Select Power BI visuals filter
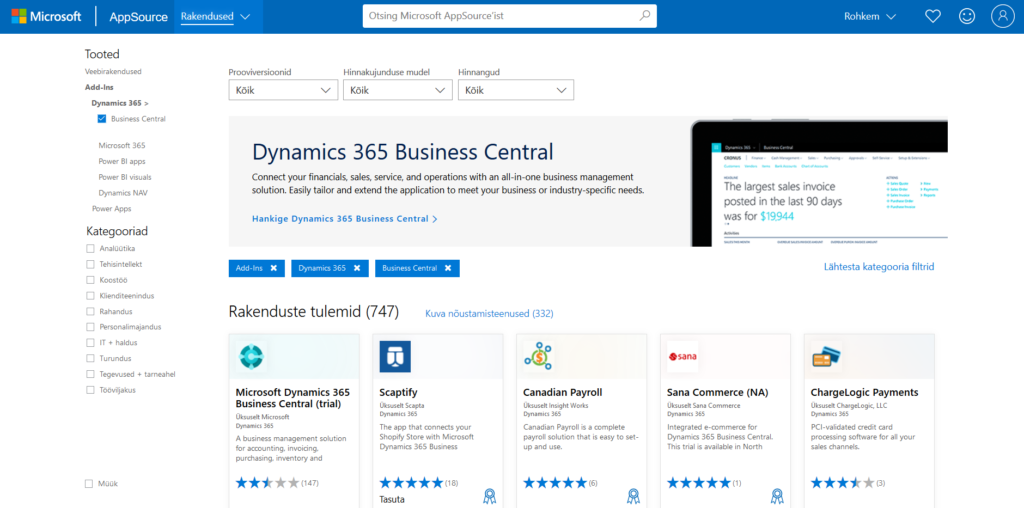The width and height of the screenshot is (1024, 508). pyautogui.click(x=125, y=177)
